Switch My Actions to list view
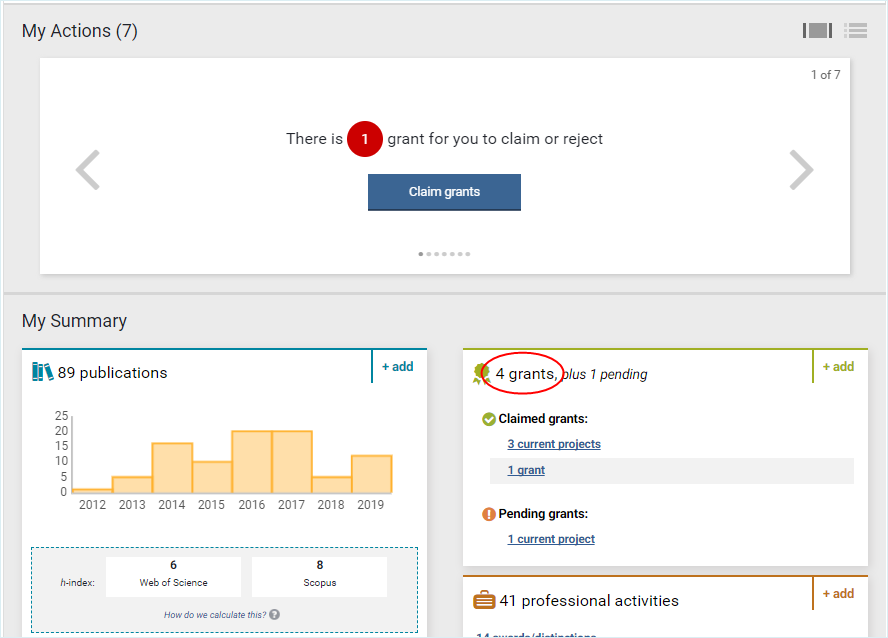Viewport: 888px width, 638px height. (x=855, y=31)
